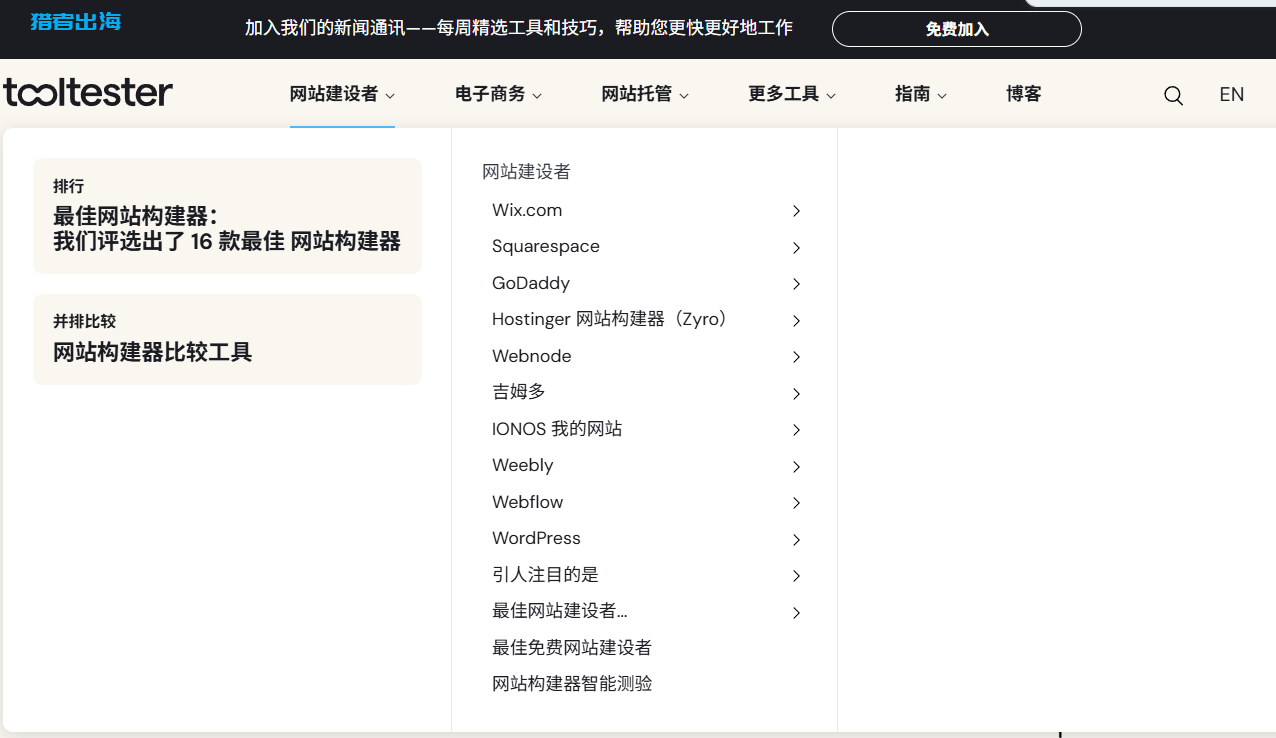
Task: Click the 猎客出海 logo in top banner
Action: coord(76,21)
